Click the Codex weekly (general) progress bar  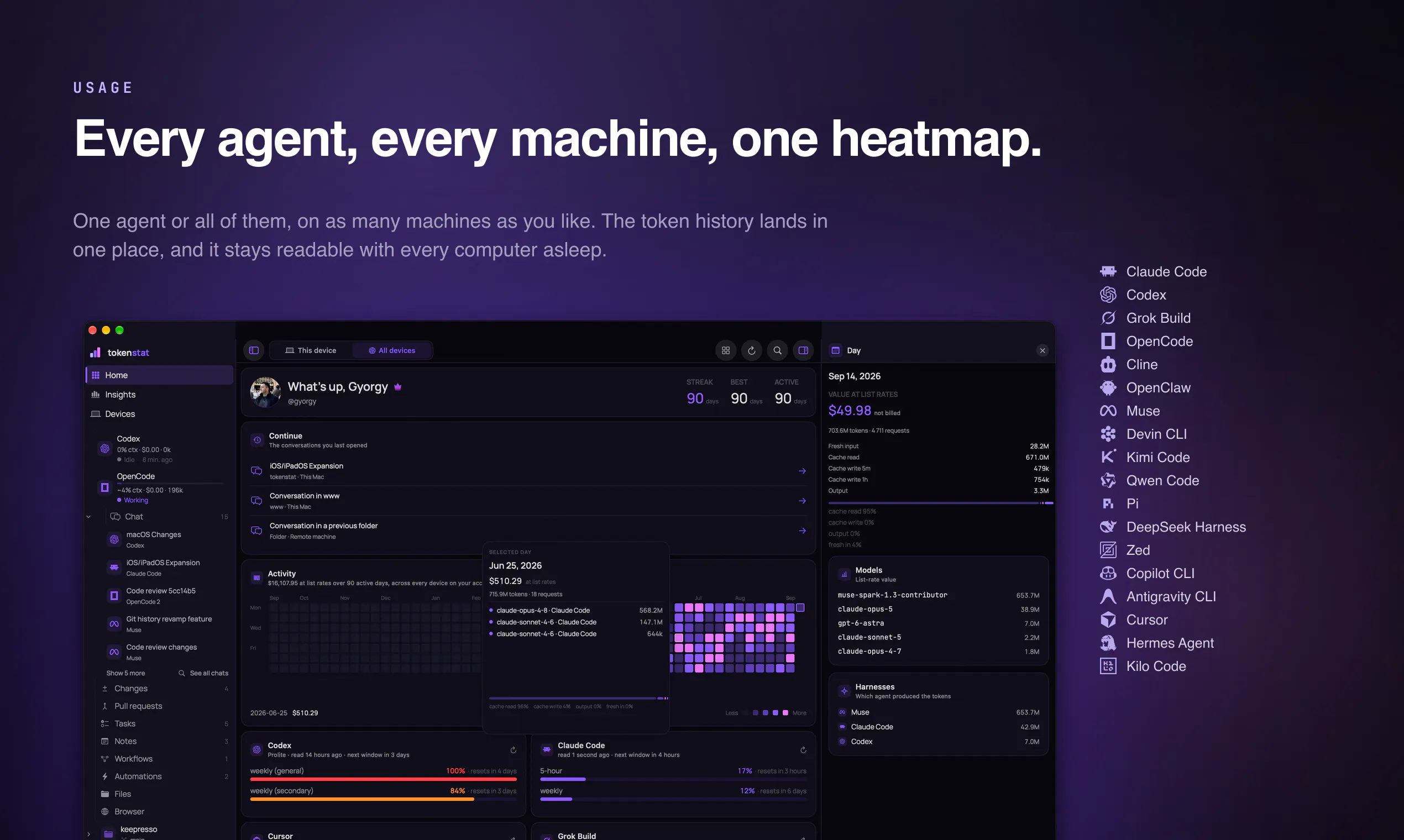383,779
